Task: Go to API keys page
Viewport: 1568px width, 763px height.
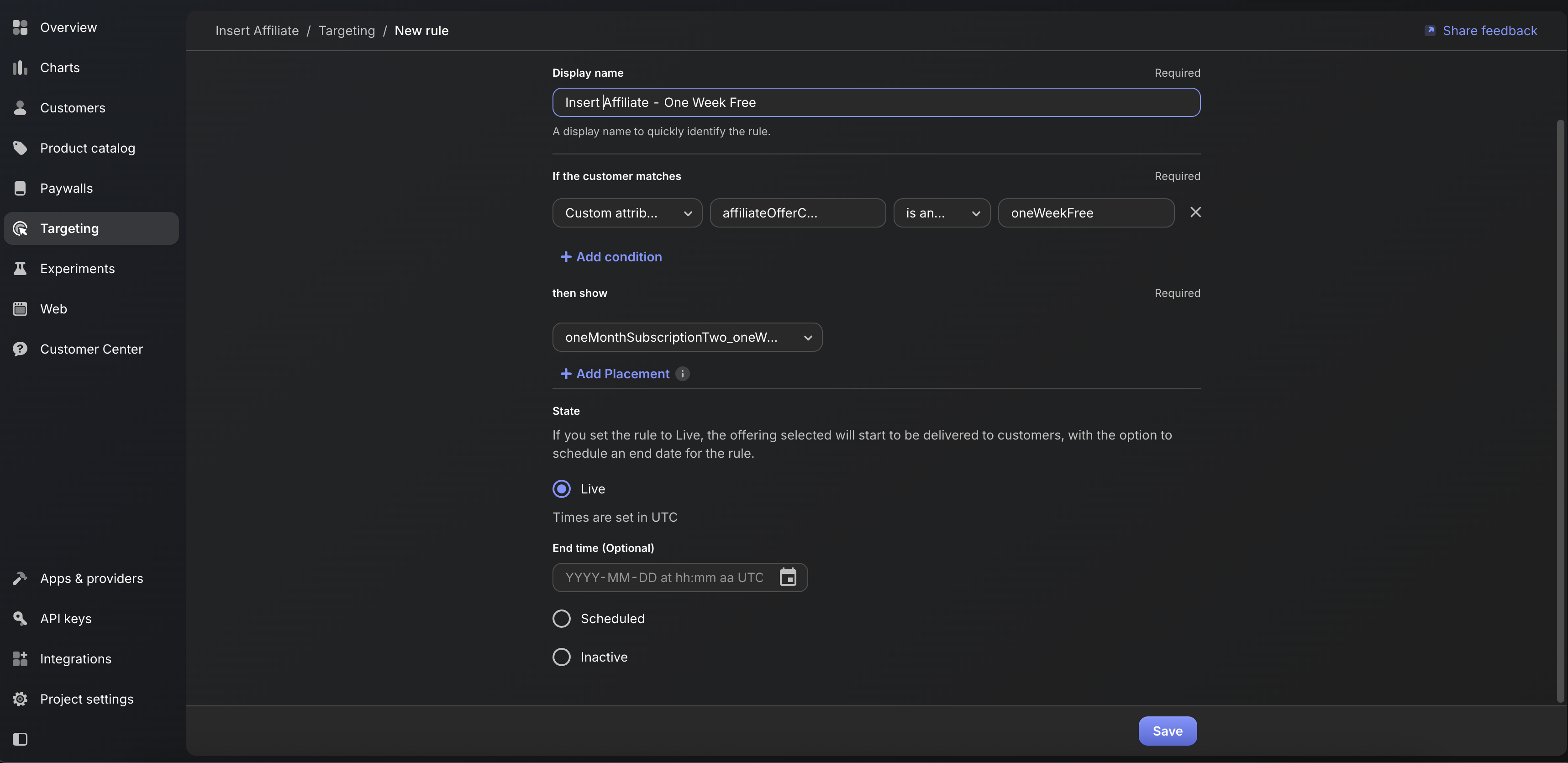Action: pyautogui.click(x=66, y=618)
